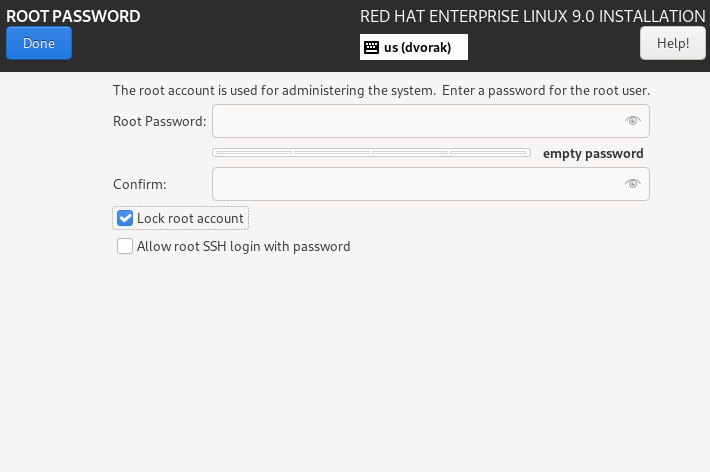Click the "Root Password:" field label

pos(160,121)
